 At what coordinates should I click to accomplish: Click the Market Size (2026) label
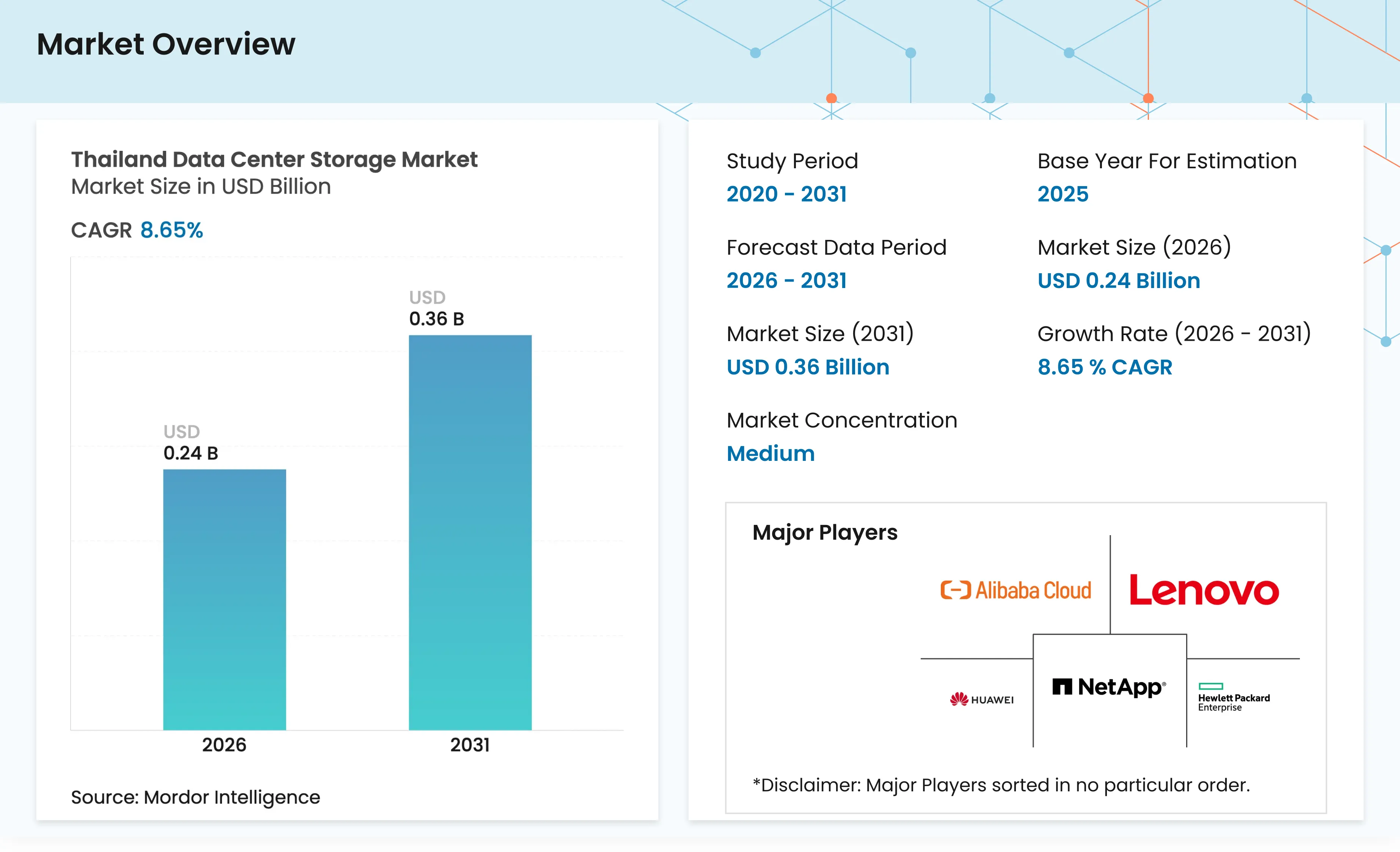[1134, 247]
